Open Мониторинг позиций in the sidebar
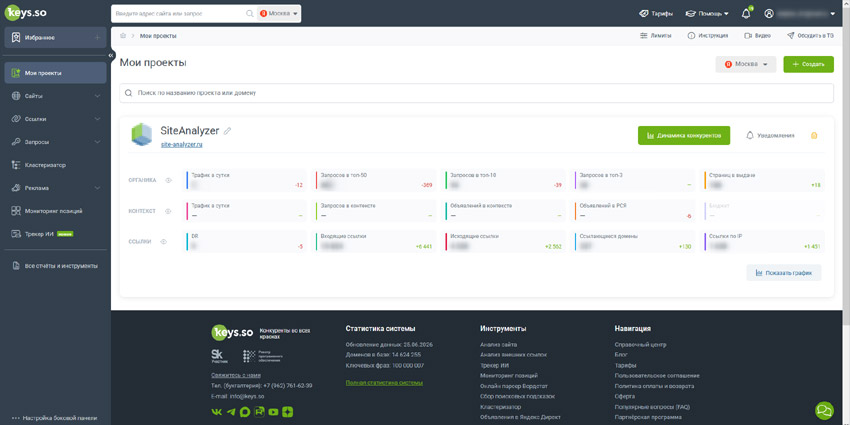 [55, 211]
